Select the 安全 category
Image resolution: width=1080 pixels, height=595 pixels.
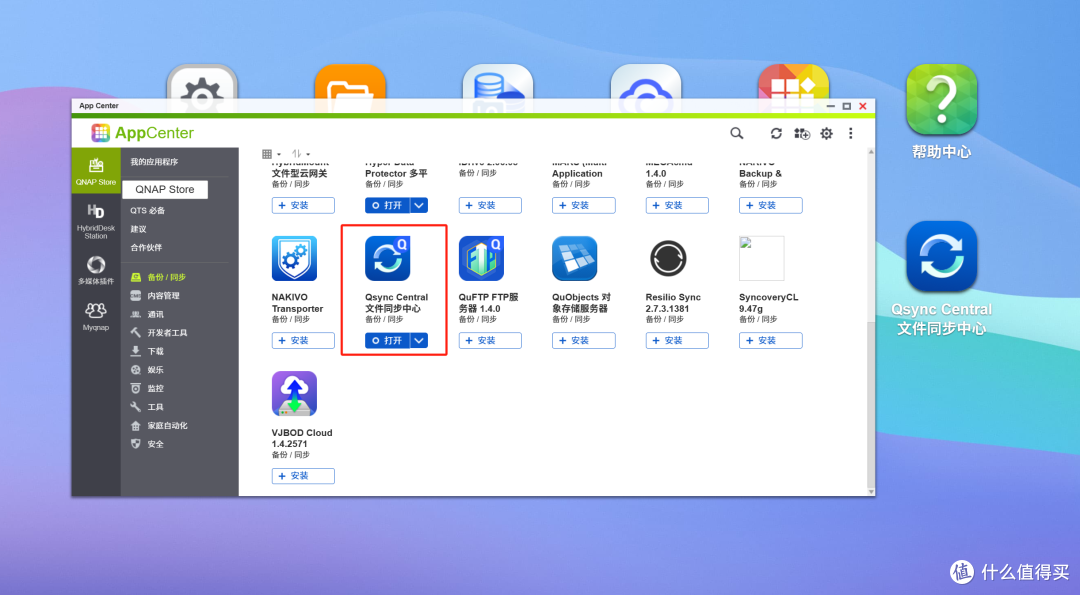click(x=147, y=444)
